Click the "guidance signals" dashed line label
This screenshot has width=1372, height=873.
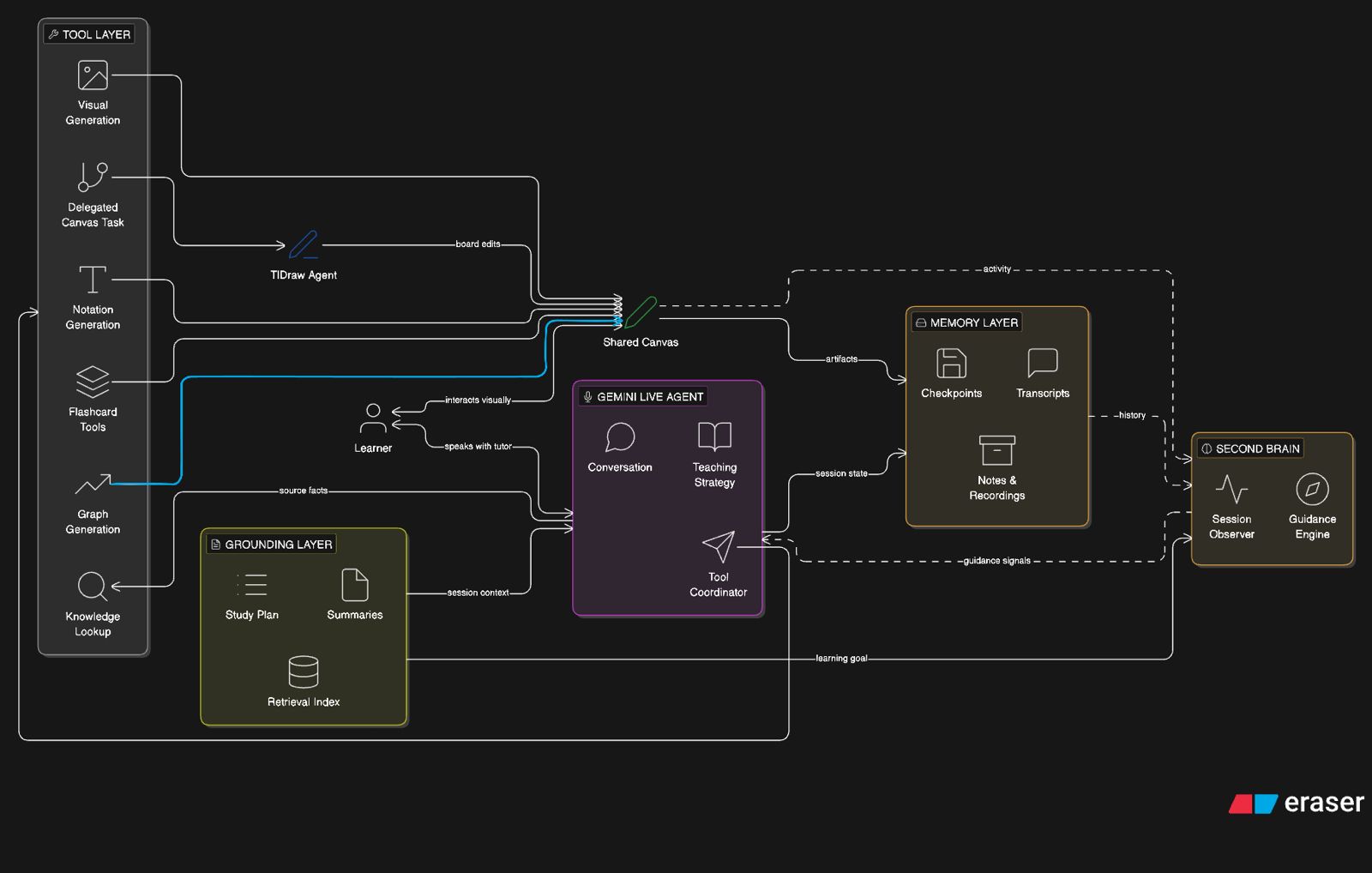[997, 561]
